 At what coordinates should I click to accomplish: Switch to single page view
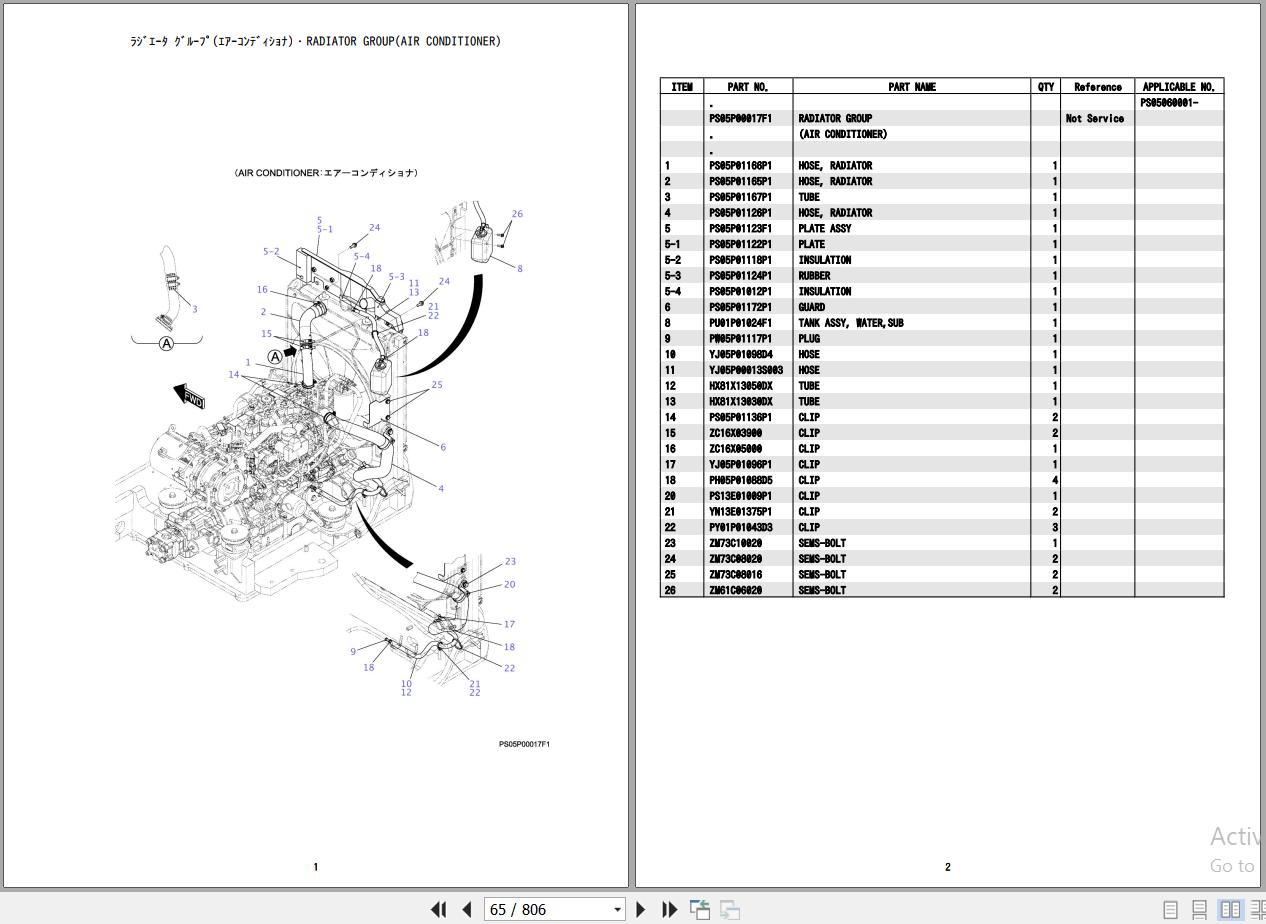pyautogui.click(x=1170, y=910)
